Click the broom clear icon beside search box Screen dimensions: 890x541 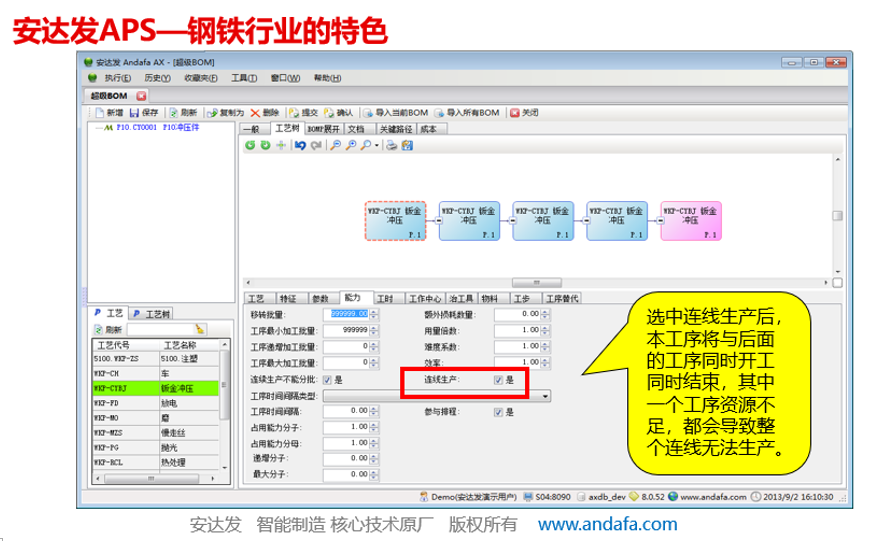[x=200, y=329]
